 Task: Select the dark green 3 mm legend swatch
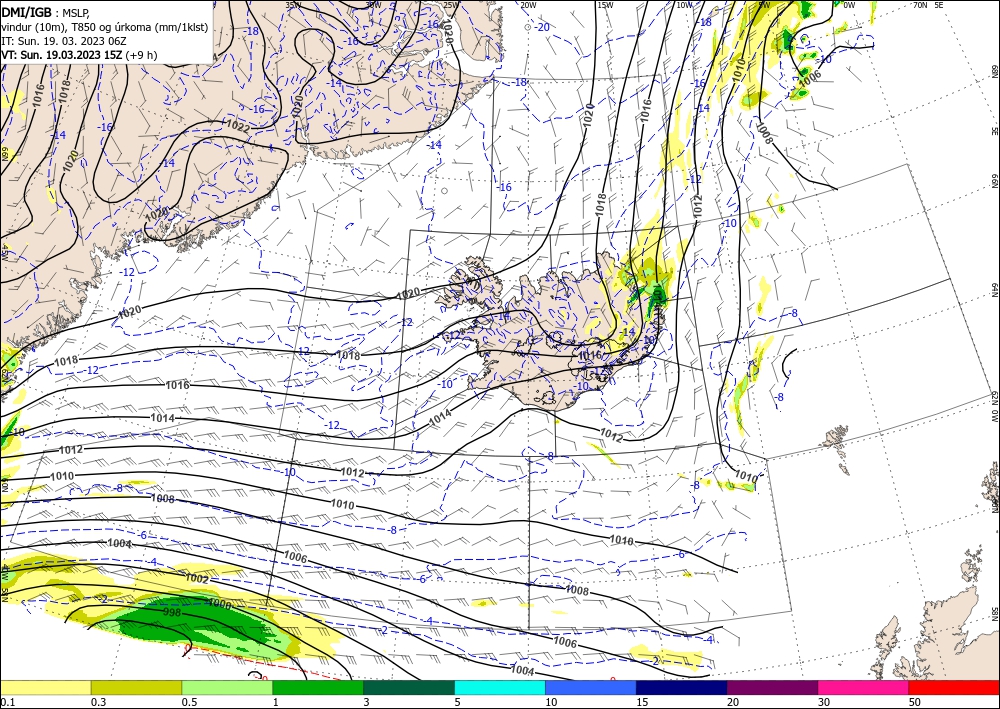(x=409, y=687)
